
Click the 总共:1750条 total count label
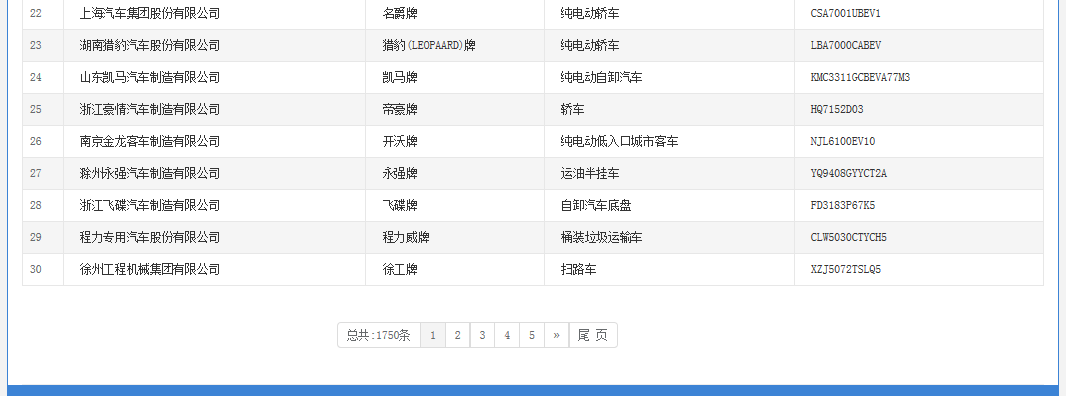point(379,335)
